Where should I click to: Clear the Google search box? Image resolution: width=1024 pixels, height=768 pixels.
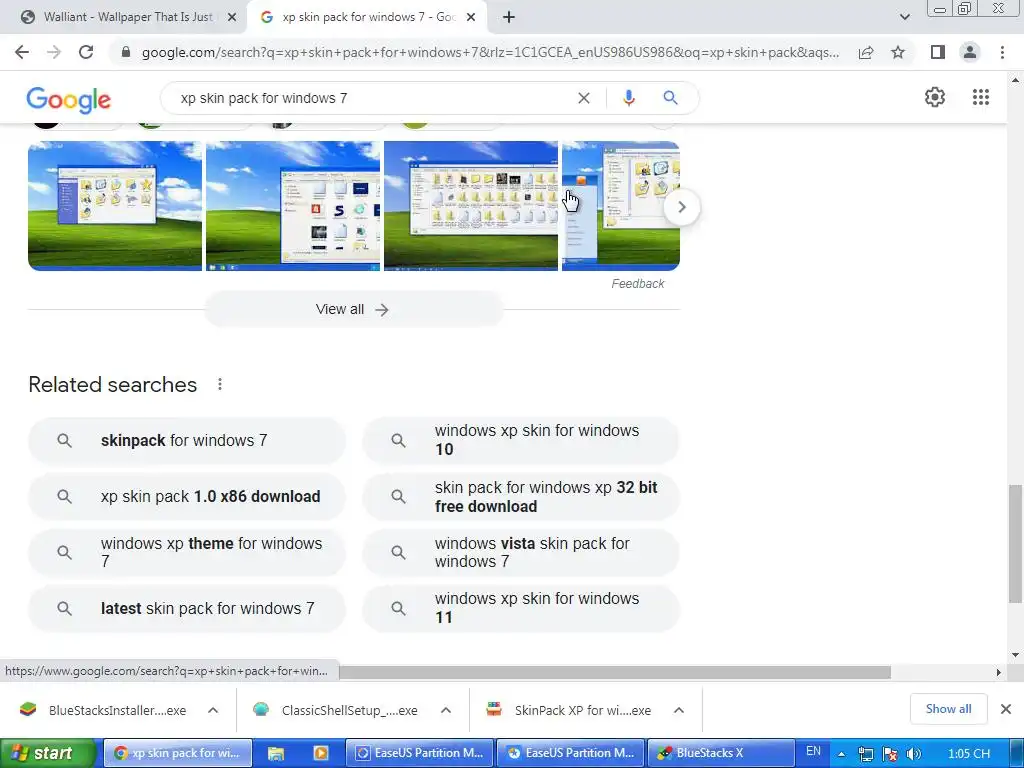click(x=584, y=98)
